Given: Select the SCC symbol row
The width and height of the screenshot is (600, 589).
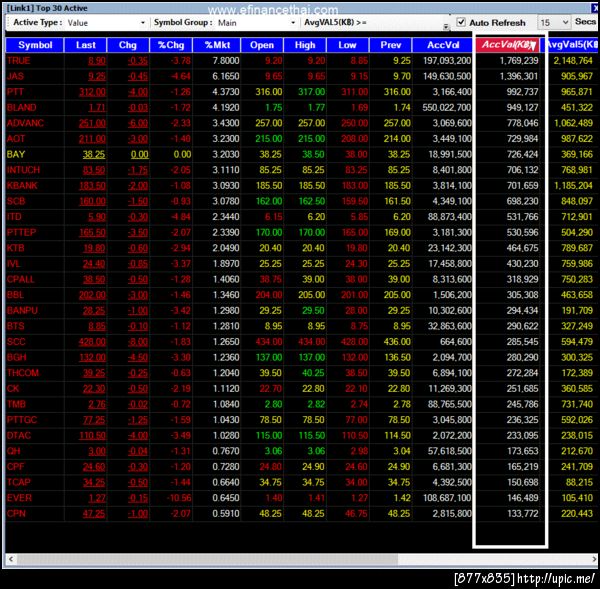Looking at the screenshot, I should (x=302, y=342).
